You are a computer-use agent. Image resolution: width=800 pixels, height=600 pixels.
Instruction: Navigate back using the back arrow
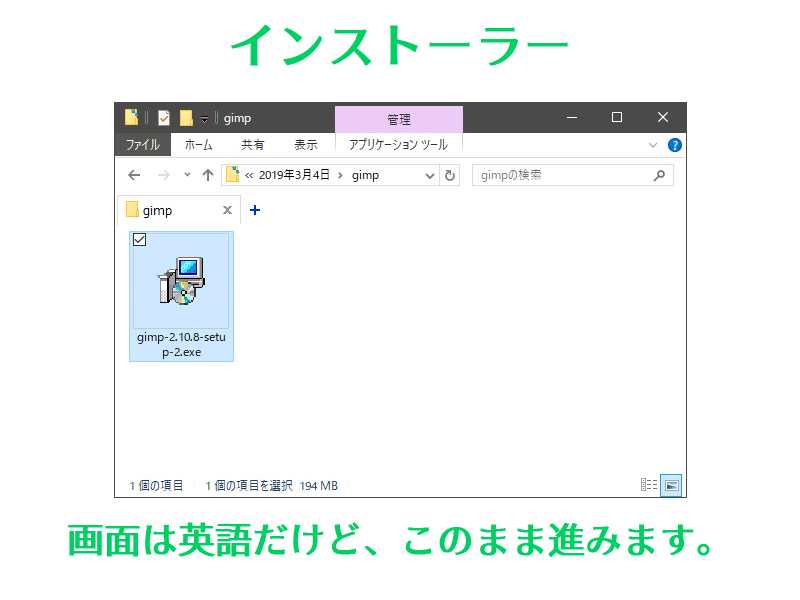(x=133, y=175)
